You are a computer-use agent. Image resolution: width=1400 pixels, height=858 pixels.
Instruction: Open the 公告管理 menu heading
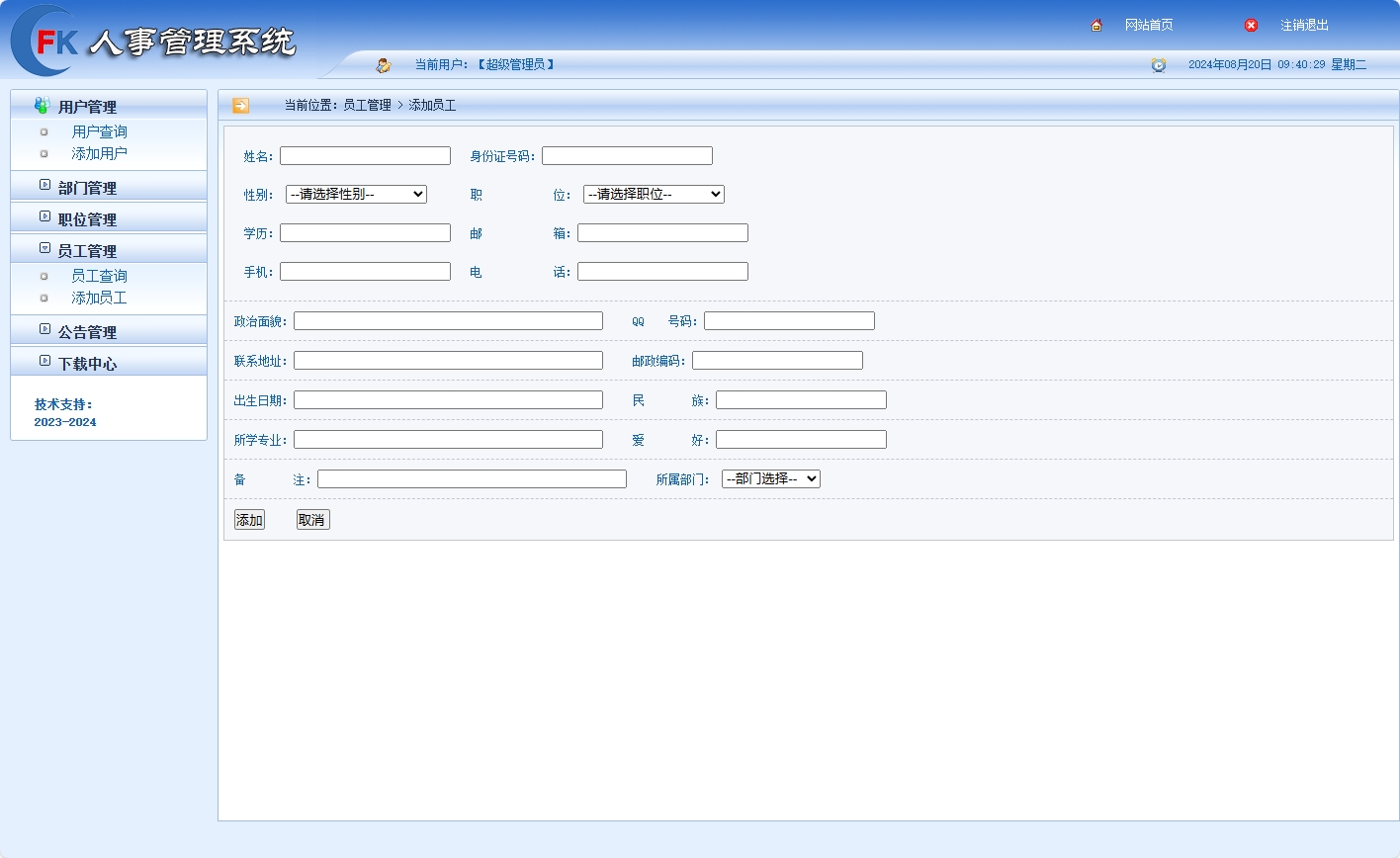click(87, 332)
